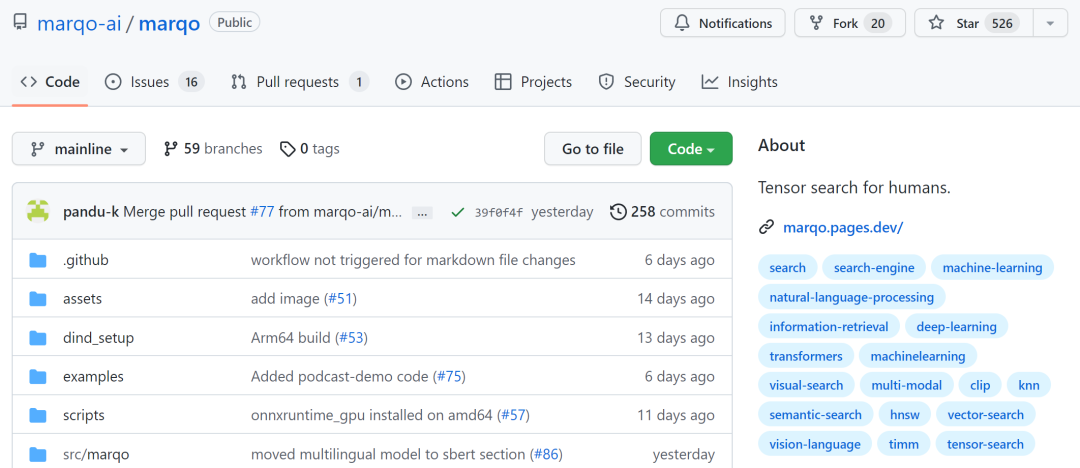Open the Actions tab
The image size is (1080, 468).
[x=432, y=82]
